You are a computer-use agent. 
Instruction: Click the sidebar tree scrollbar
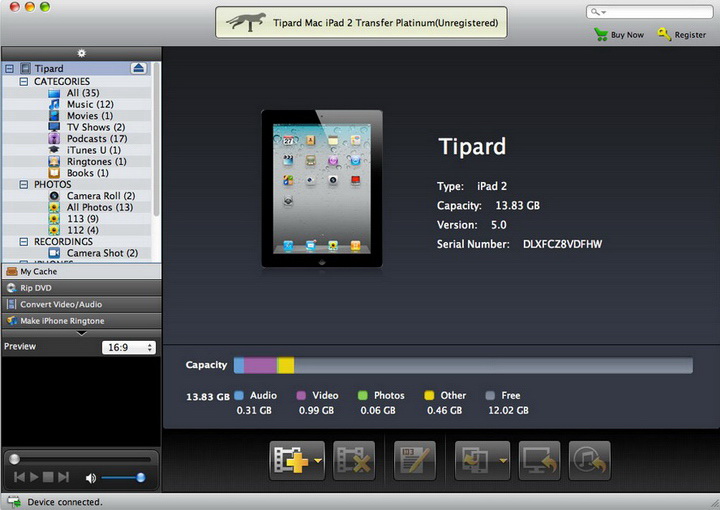click(157, 139)
